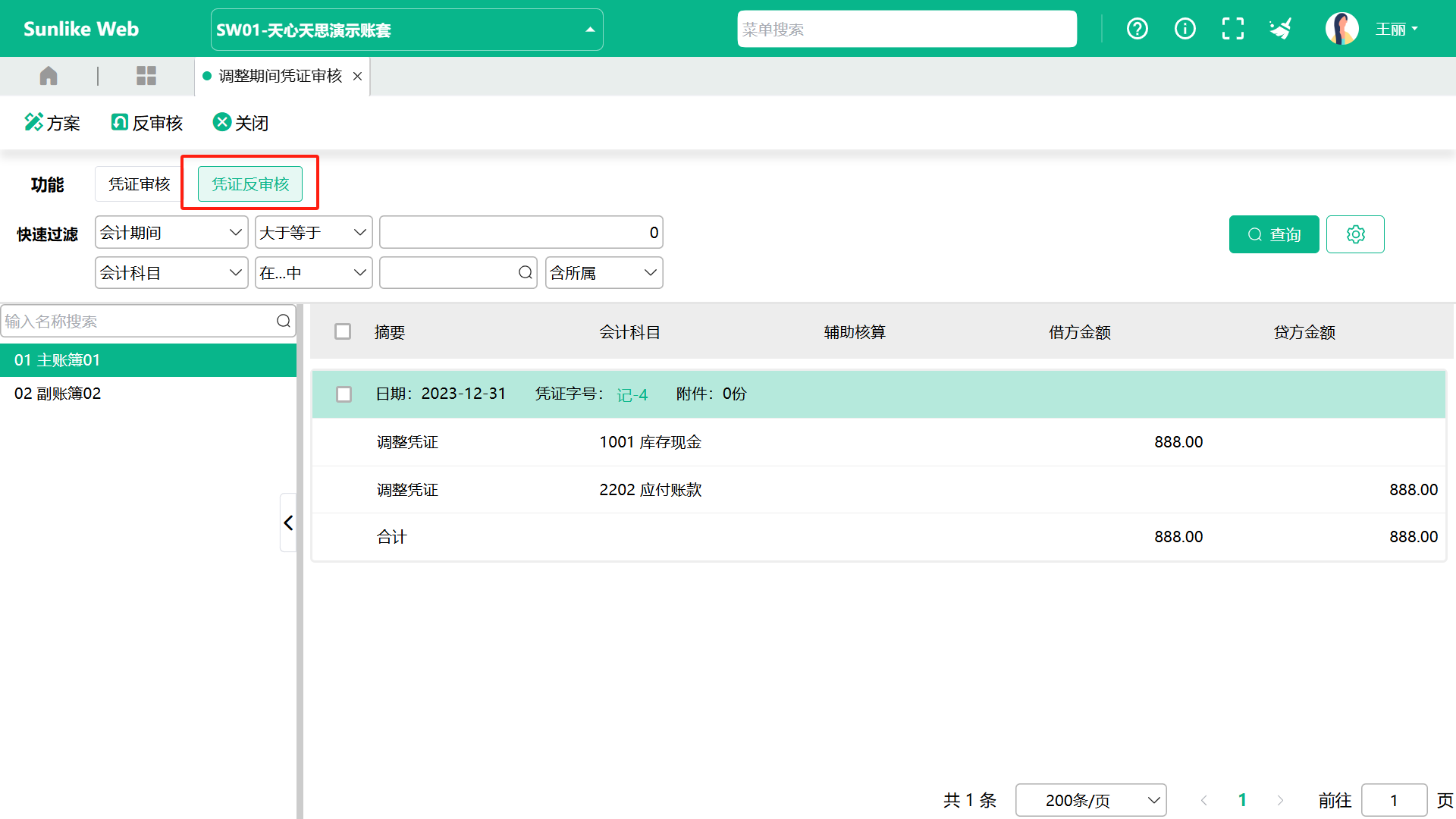1456x819 pixels.
Task: Click page number 1 in pagination
Action: (x=1242, y=800)
